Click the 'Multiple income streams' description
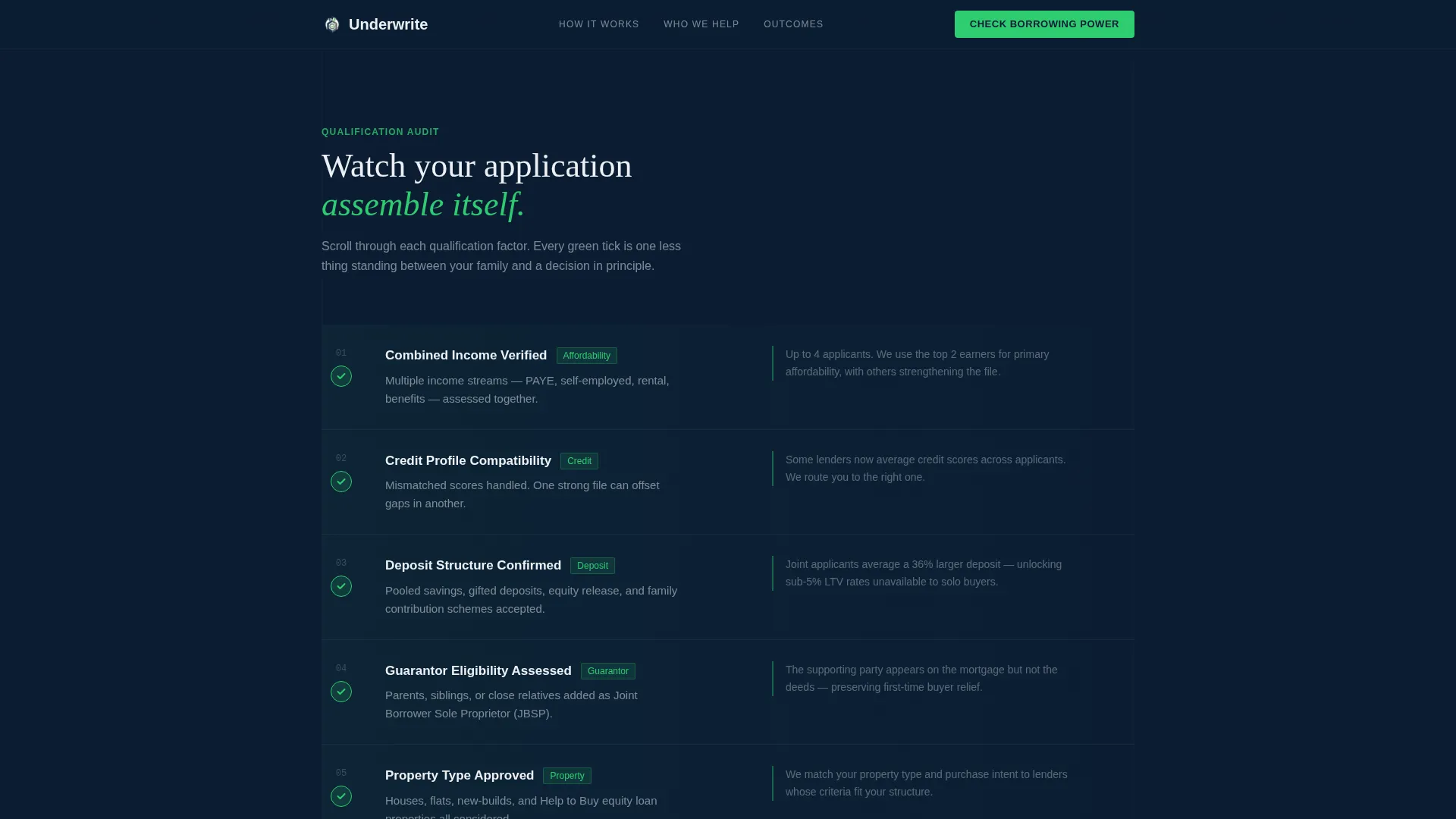This screenshot has width=1456, height=819. [x=527, y=390]
